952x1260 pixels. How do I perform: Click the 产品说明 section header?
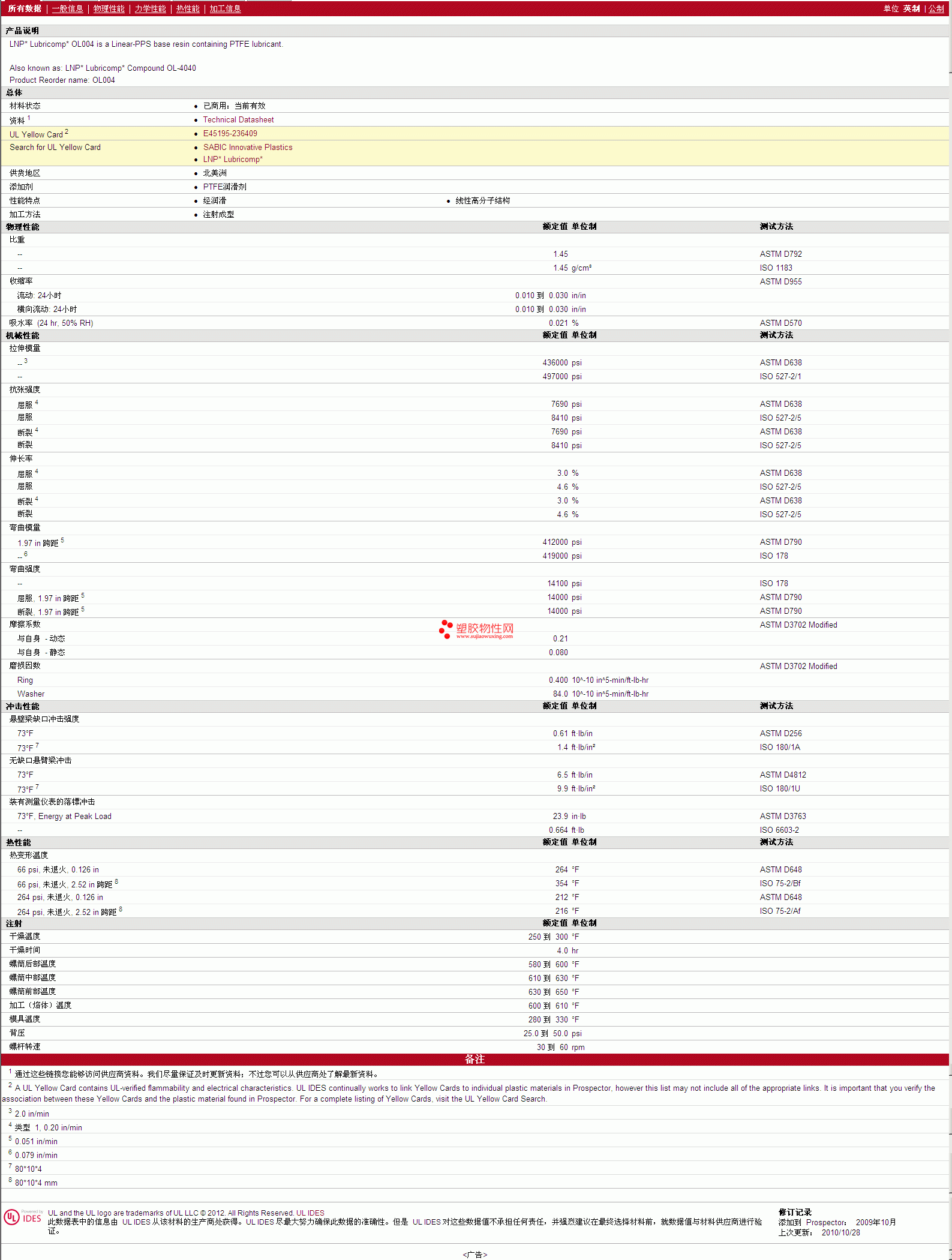pos(22,31)
